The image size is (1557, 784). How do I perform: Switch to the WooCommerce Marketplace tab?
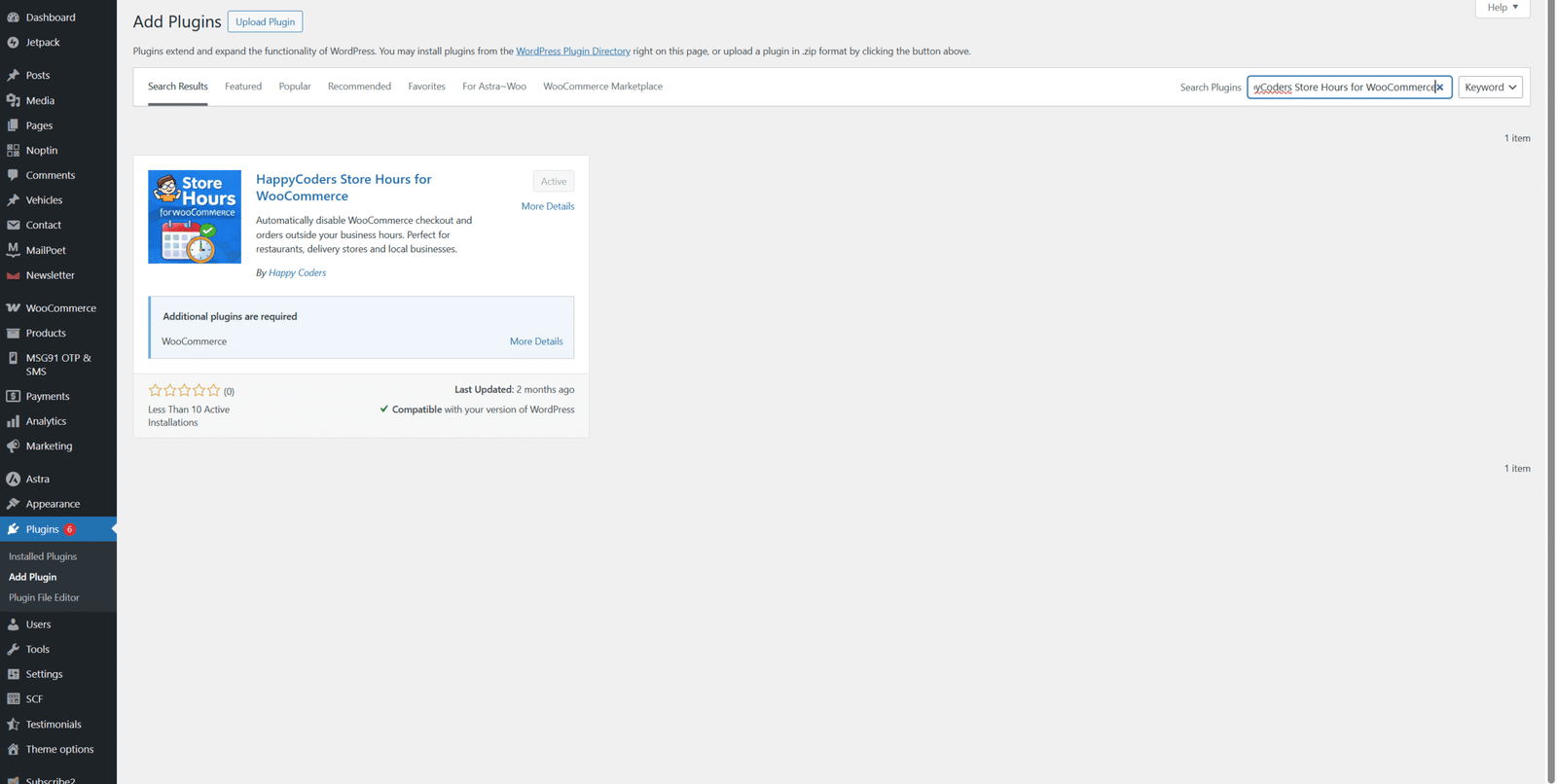pyautogui.click(x=602, y=87)
